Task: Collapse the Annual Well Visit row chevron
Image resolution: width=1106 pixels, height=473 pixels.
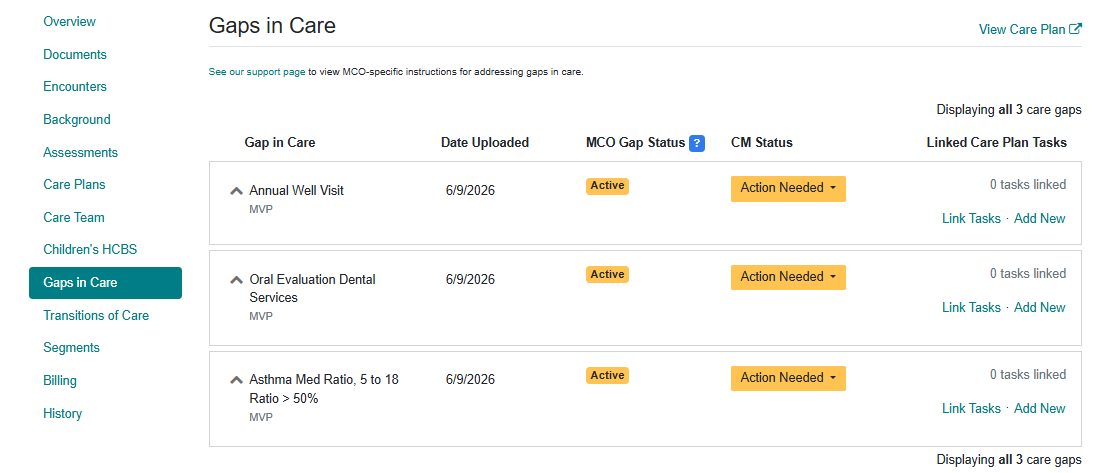Action: tap(236, 190)
